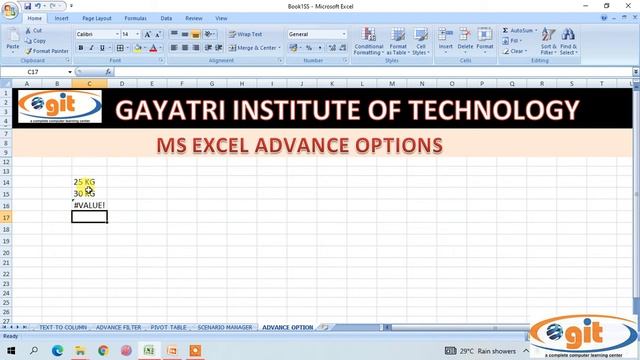Open Conditional Formatting menu
This screenshot has height=360, width=640.
pos(369,41)
